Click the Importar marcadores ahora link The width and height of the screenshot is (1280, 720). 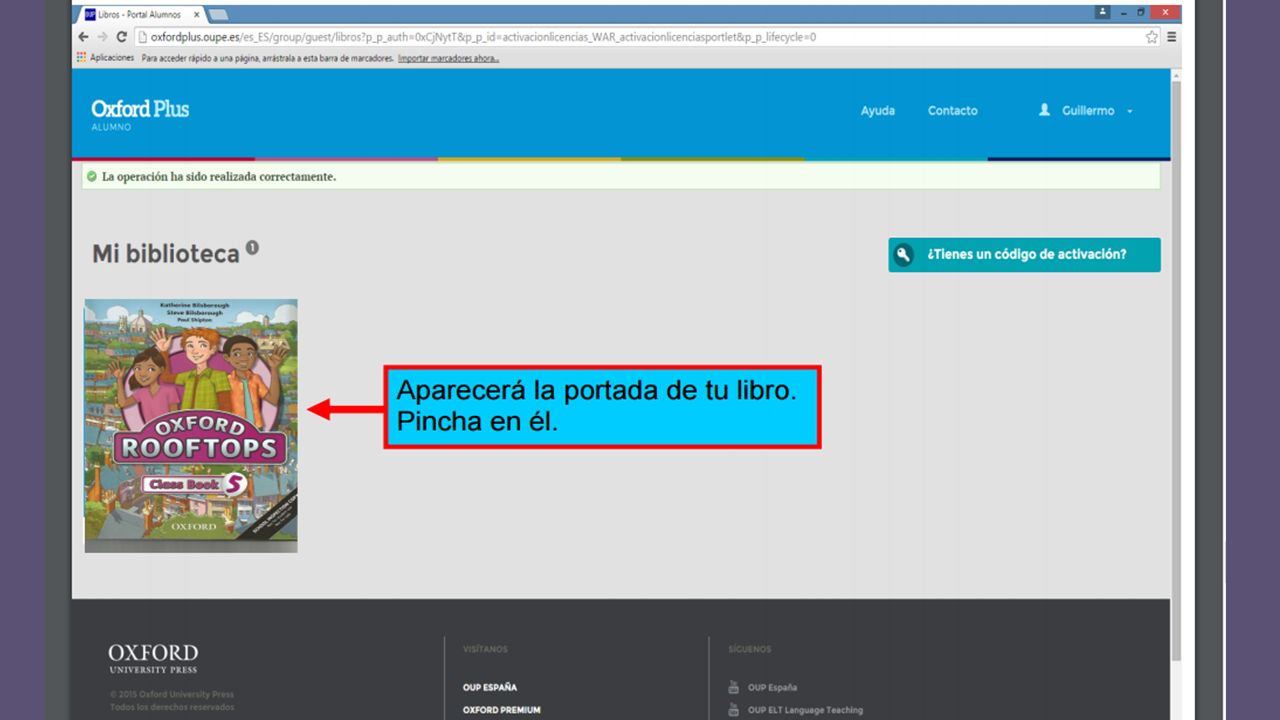pos(448,58)
